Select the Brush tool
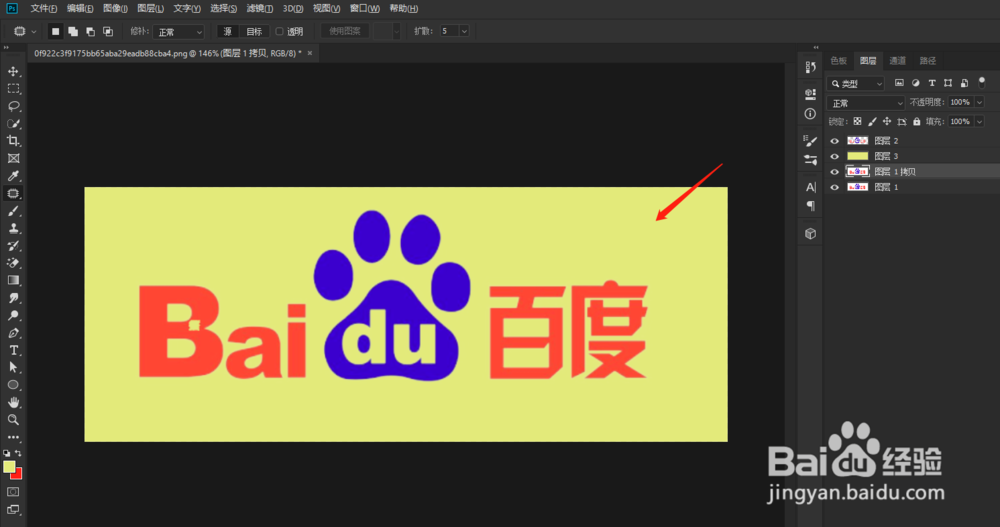 click(x=13, y=211)
